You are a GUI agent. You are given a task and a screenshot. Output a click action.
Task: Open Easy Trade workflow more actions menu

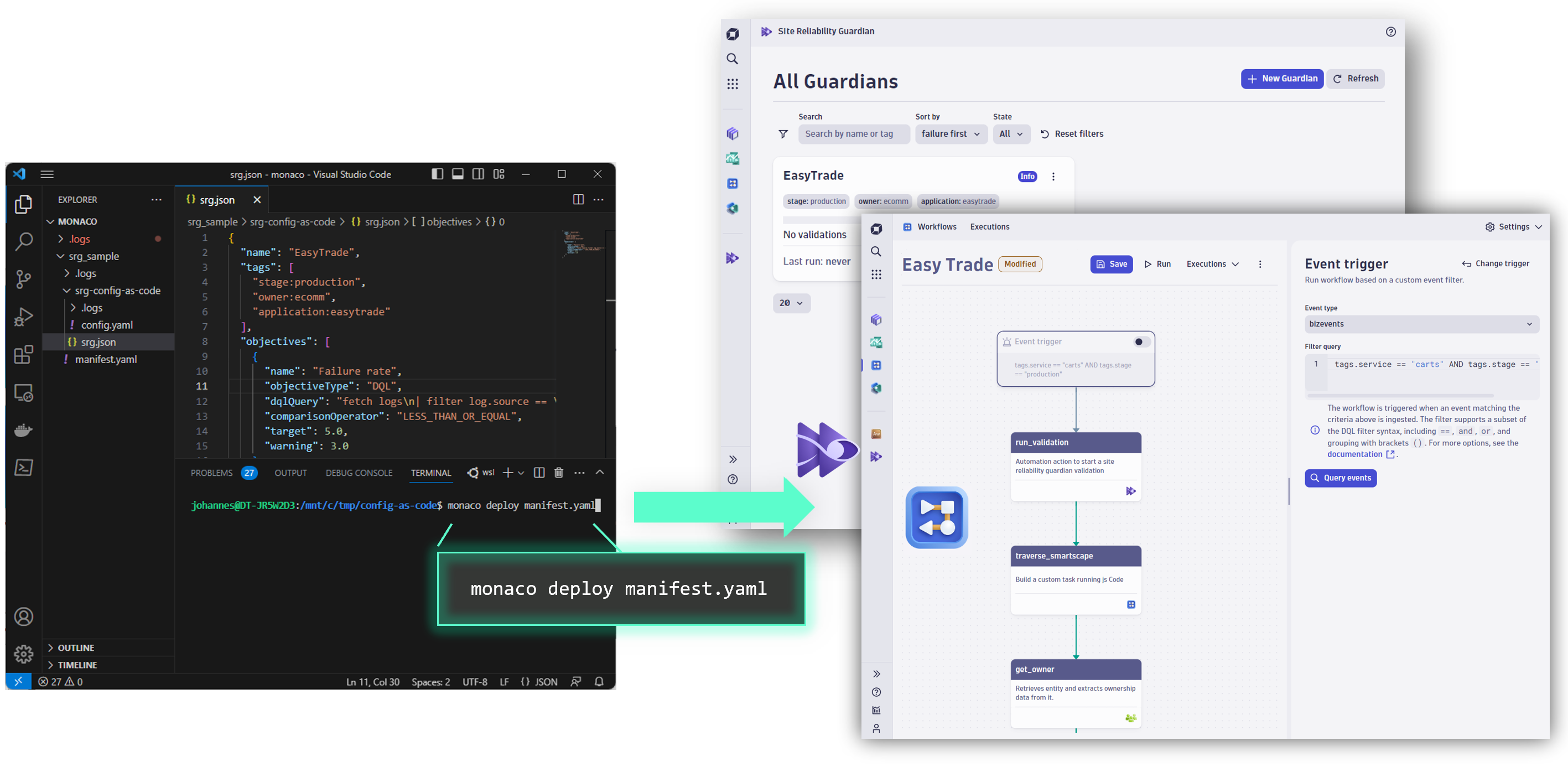pos(1260,265)
